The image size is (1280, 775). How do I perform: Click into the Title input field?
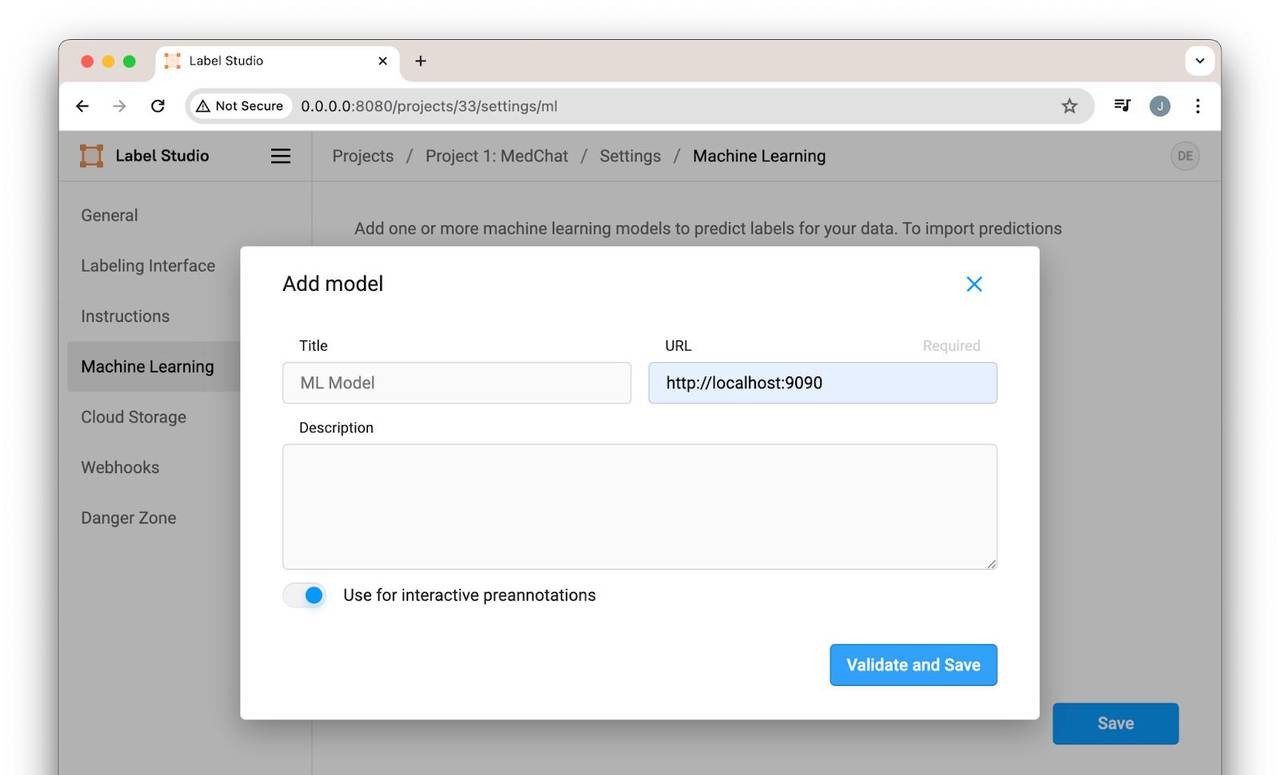point(457,383)
